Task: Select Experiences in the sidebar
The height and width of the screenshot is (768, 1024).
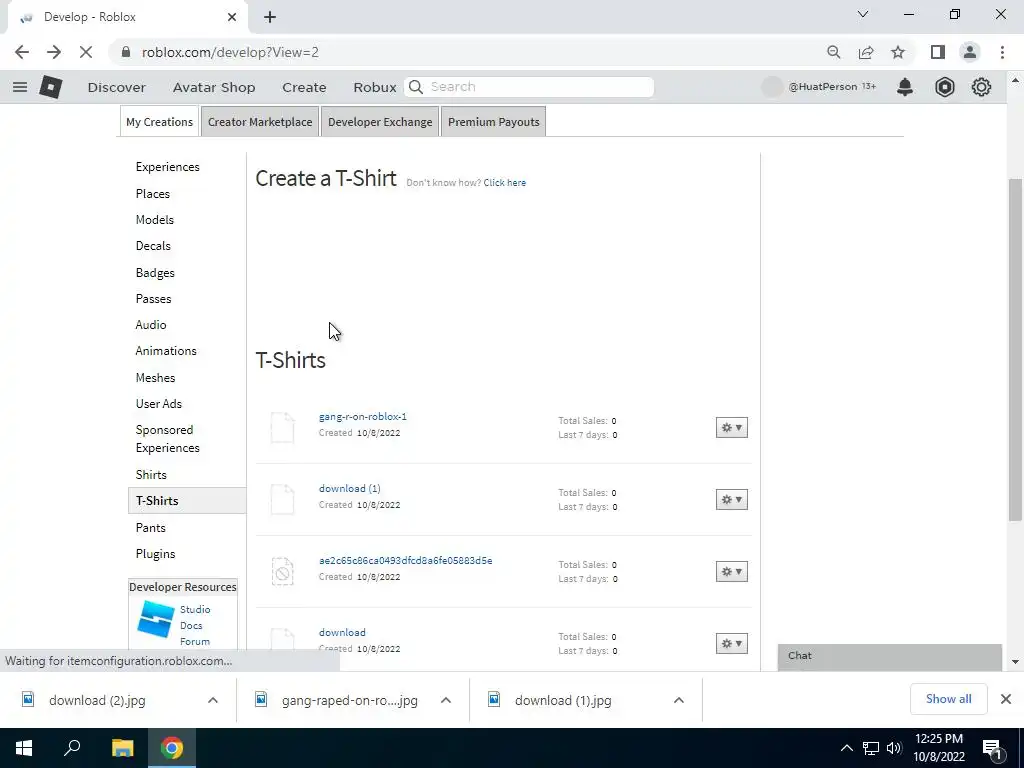Action: [x=168, y=167]
